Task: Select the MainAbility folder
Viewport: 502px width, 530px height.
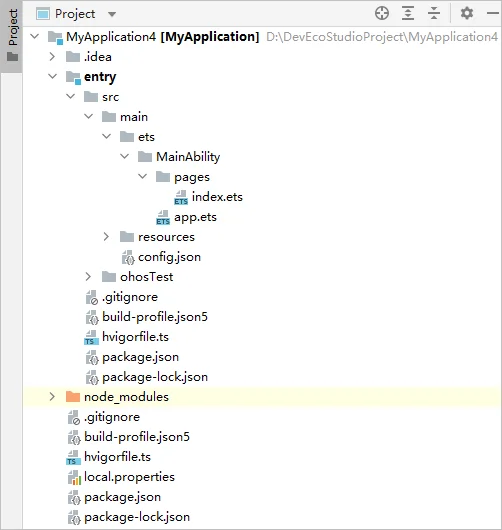Action: (179, 157)
